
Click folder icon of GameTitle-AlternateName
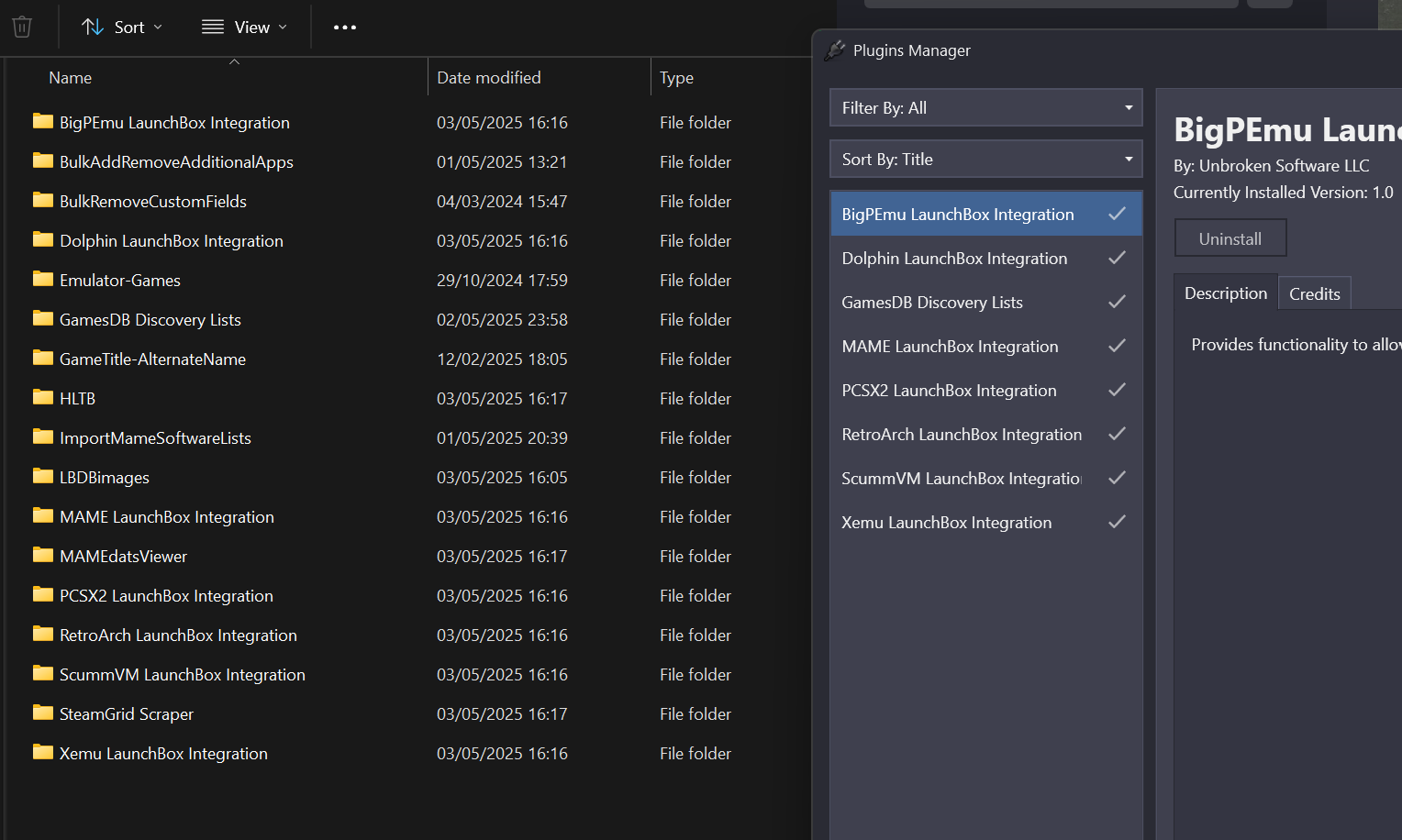[43, 358]
